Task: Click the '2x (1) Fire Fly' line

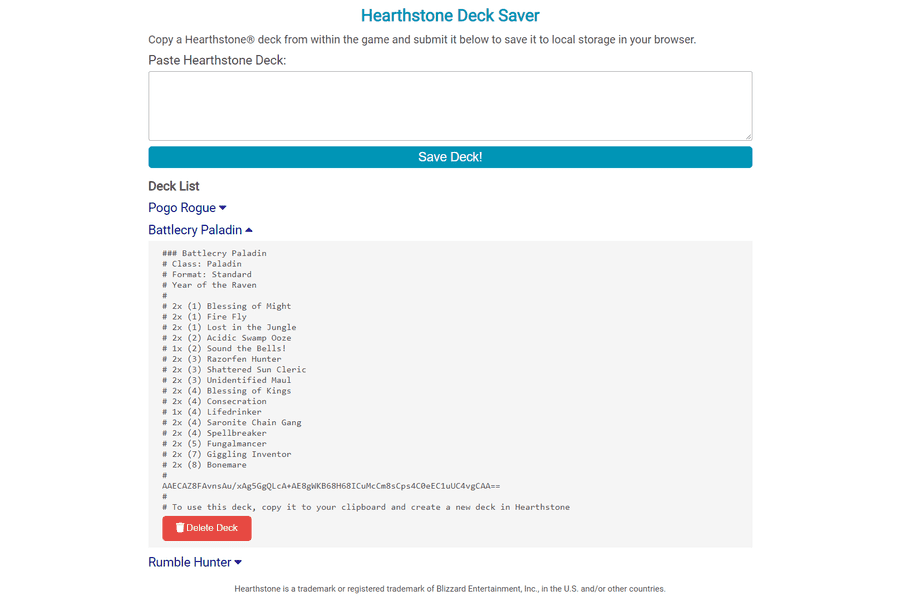Action: click(x=204, y=317)
